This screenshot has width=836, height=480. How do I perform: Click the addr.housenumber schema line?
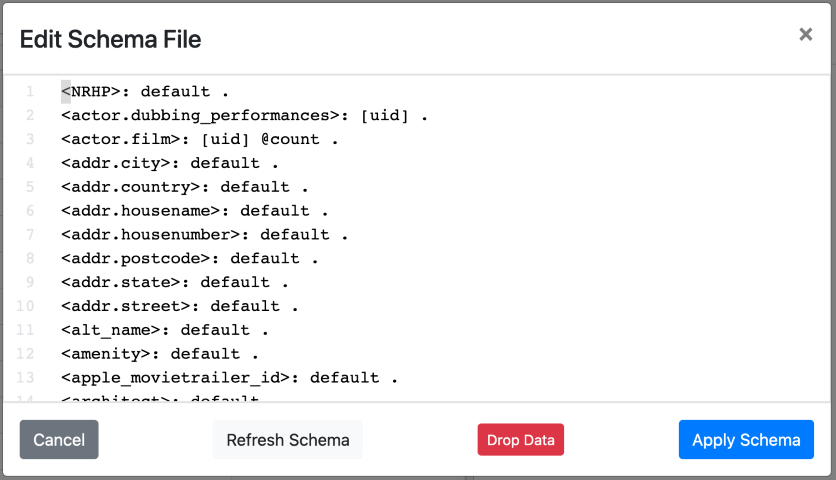[x=205, y=235]
